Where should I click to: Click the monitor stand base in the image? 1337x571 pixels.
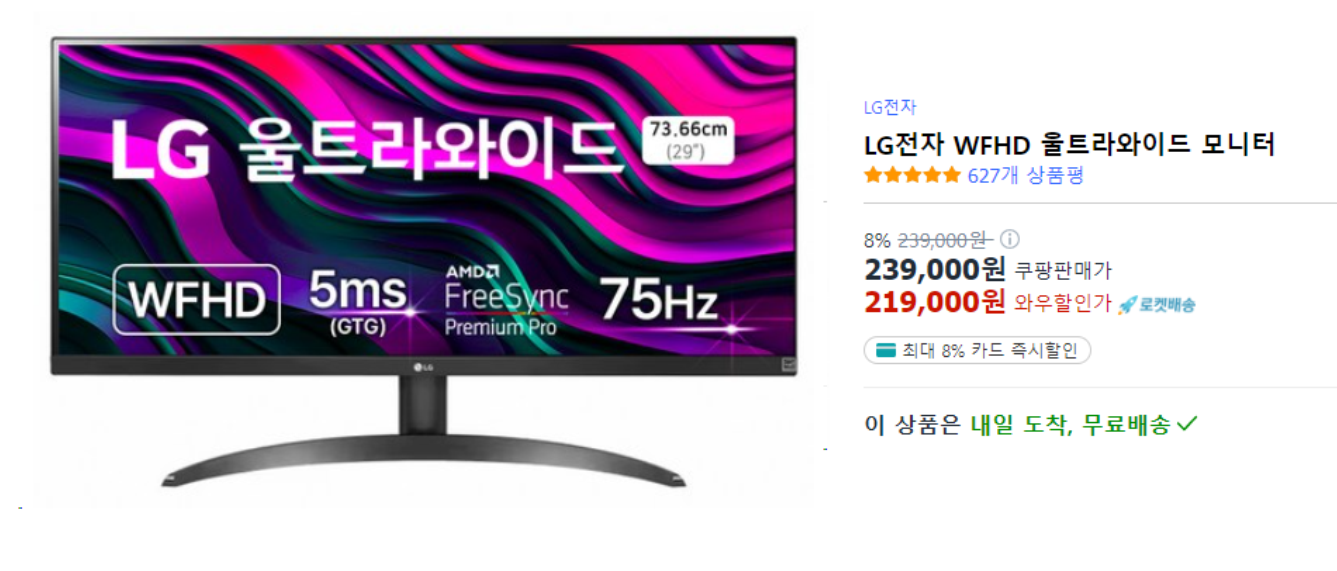(x=424, y=460)
